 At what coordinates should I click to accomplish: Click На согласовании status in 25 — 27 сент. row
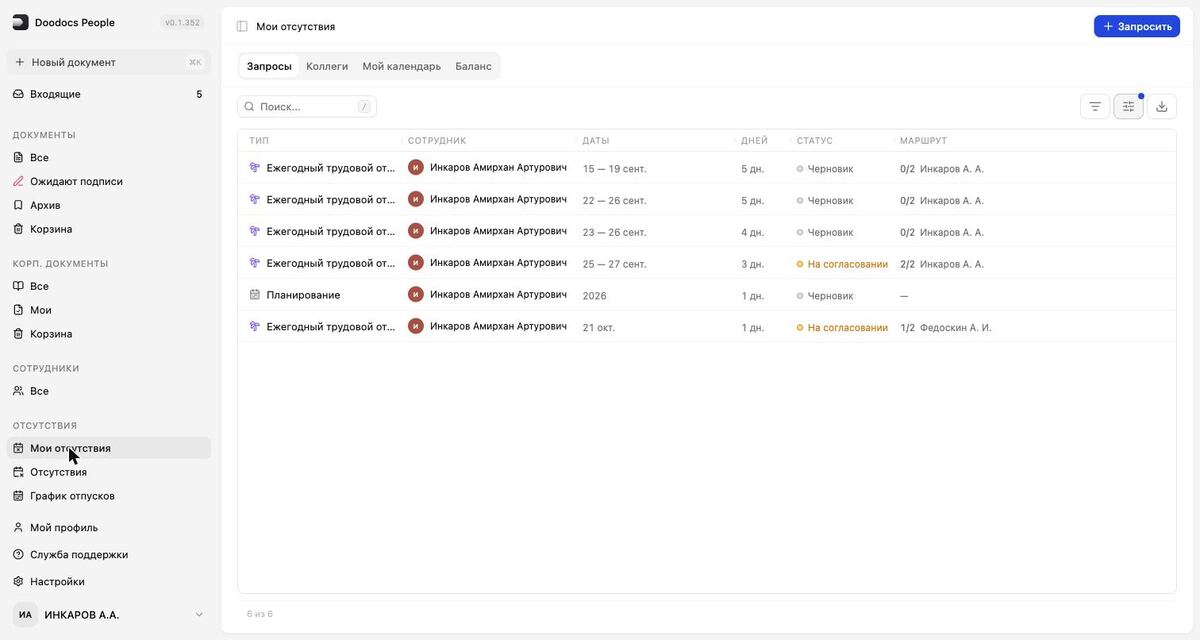(x=842, y=264)
